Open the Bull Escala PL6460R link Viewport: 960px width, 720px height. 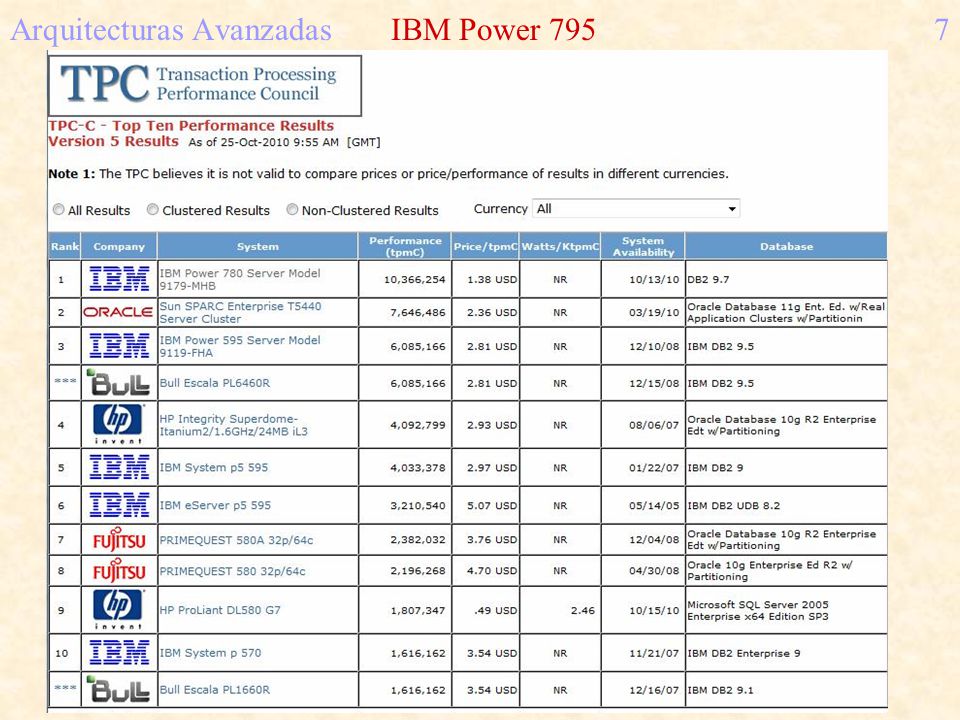(x=215, y=383)
